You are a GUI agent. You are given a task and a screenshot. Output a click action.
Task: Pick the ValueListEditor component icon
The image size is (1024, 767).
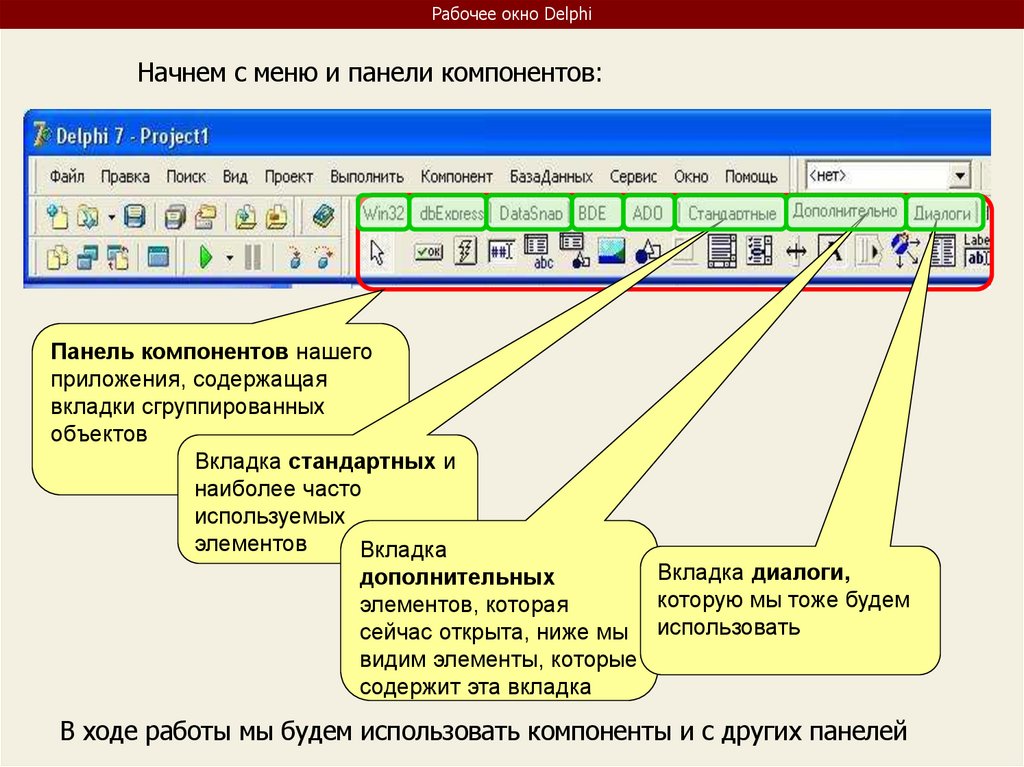point(942,252)
